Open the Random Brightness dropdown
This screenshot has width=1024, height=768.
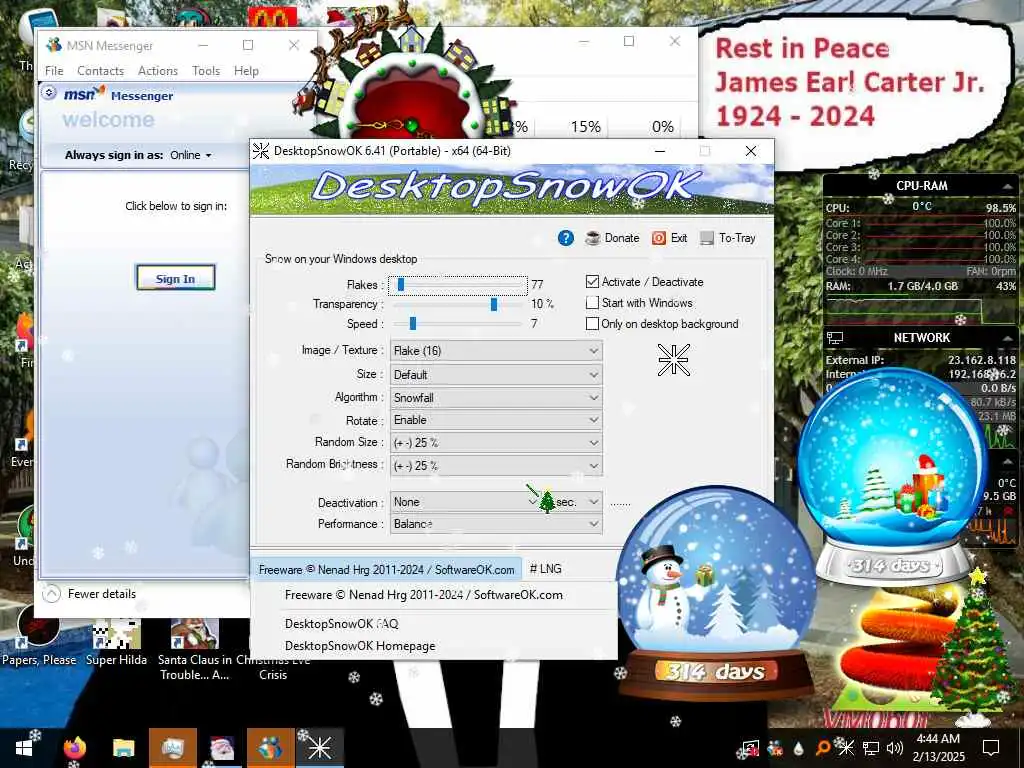(496, 466)
